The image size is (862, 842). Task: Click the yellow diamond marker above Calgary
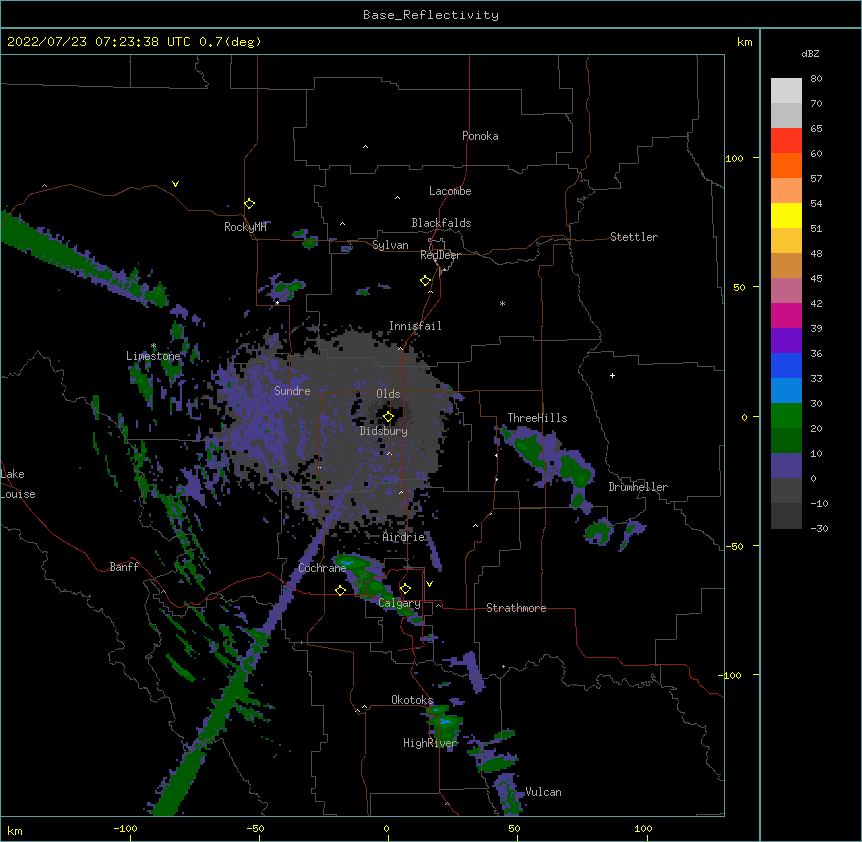point(405,589)
